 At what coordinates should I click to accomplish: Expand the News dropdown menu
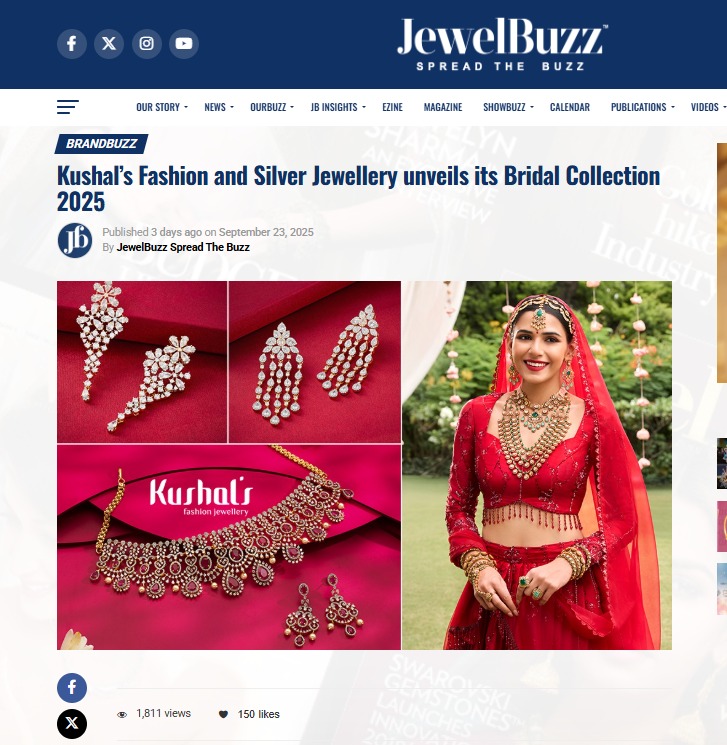click(x=219, y=107)
